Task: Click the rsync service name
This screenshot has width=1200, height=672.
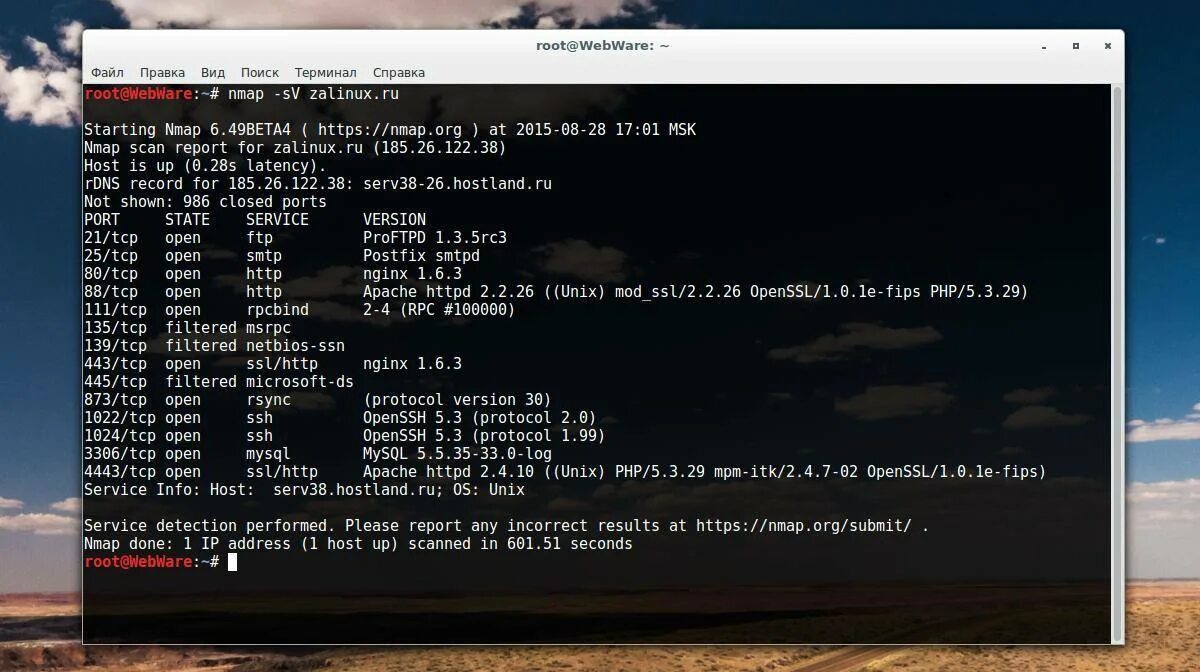Action: click(269, 400)
